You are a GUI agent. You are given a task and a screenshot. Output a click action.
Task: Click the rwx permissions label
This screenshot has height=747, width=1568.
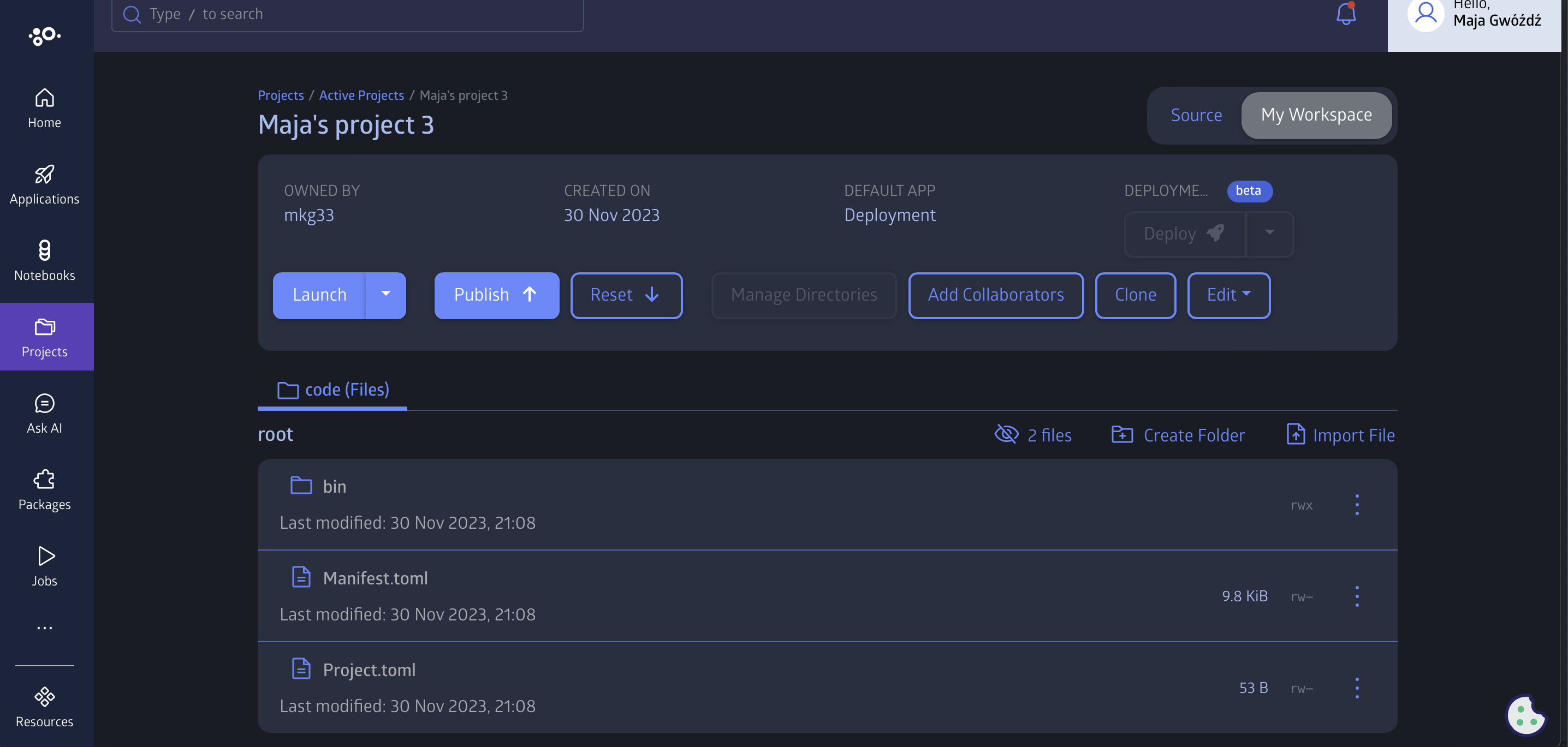coord(1302,505)
